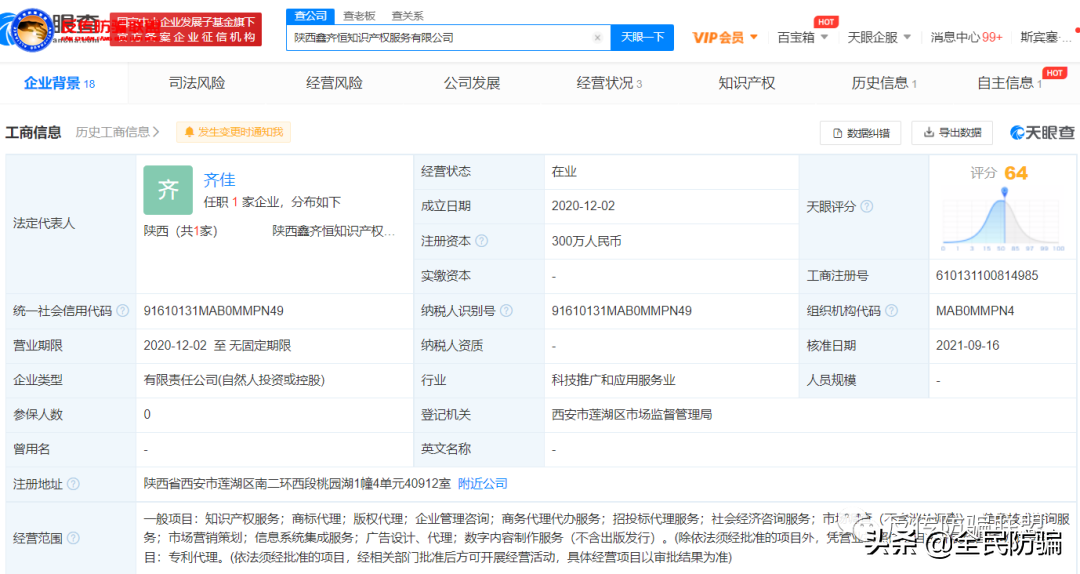
Task: Open the 公司发展 tab
Action: [472, 83]
